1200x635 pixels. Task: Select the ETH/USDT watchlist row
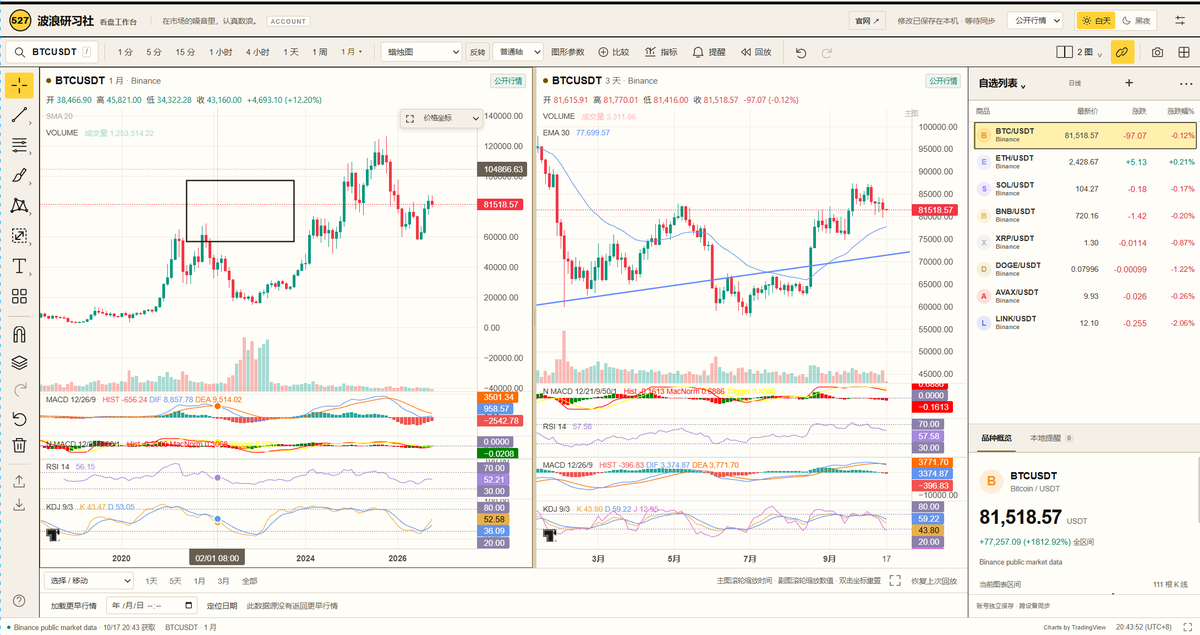pyautogui.click(x=1084, y=161)
